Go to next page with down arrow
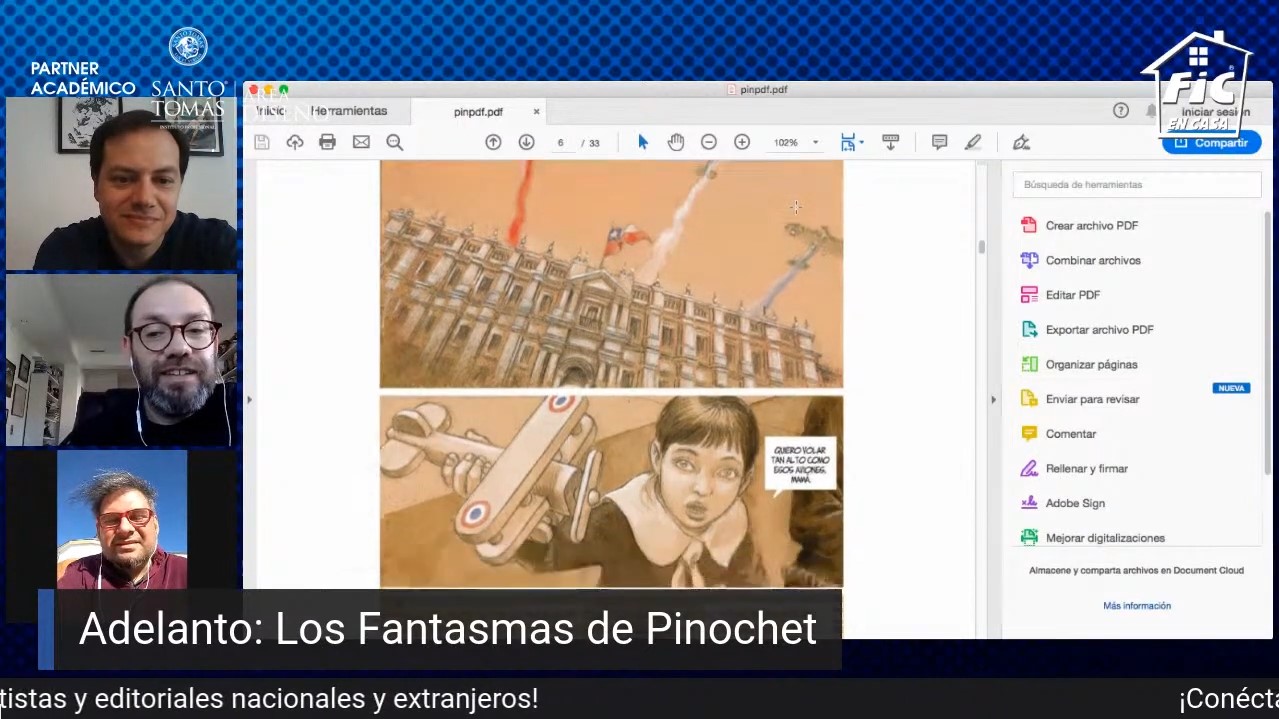 526,142
